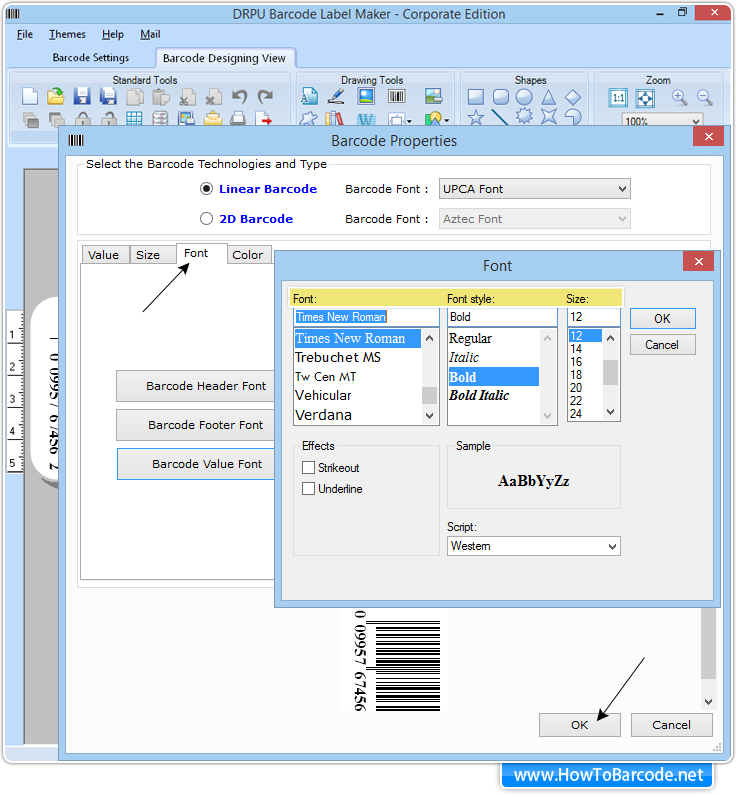Open the File menu
Screen dimensions: 736x795
pyautogui.click(x=25, y=34)
